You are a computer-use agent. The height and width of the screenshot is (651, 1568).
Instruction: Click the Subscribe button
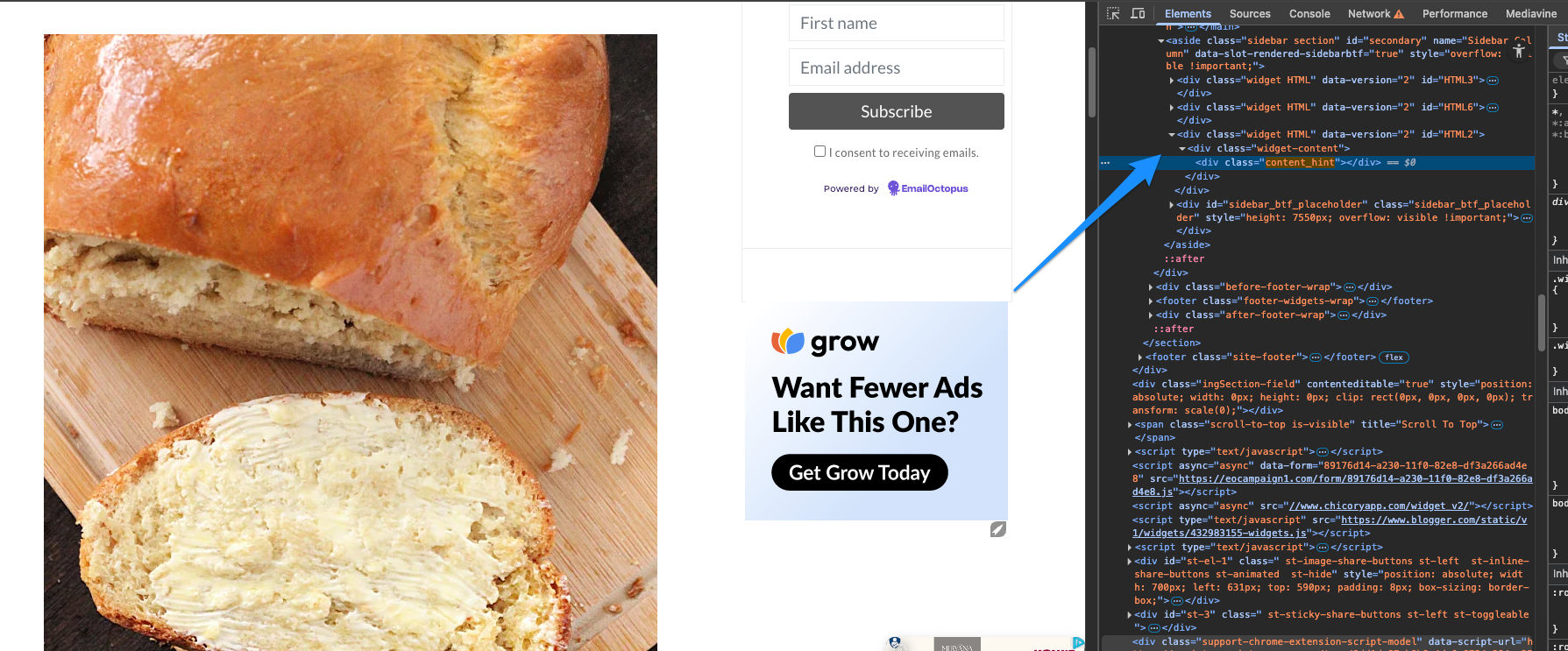click(896, 111)
